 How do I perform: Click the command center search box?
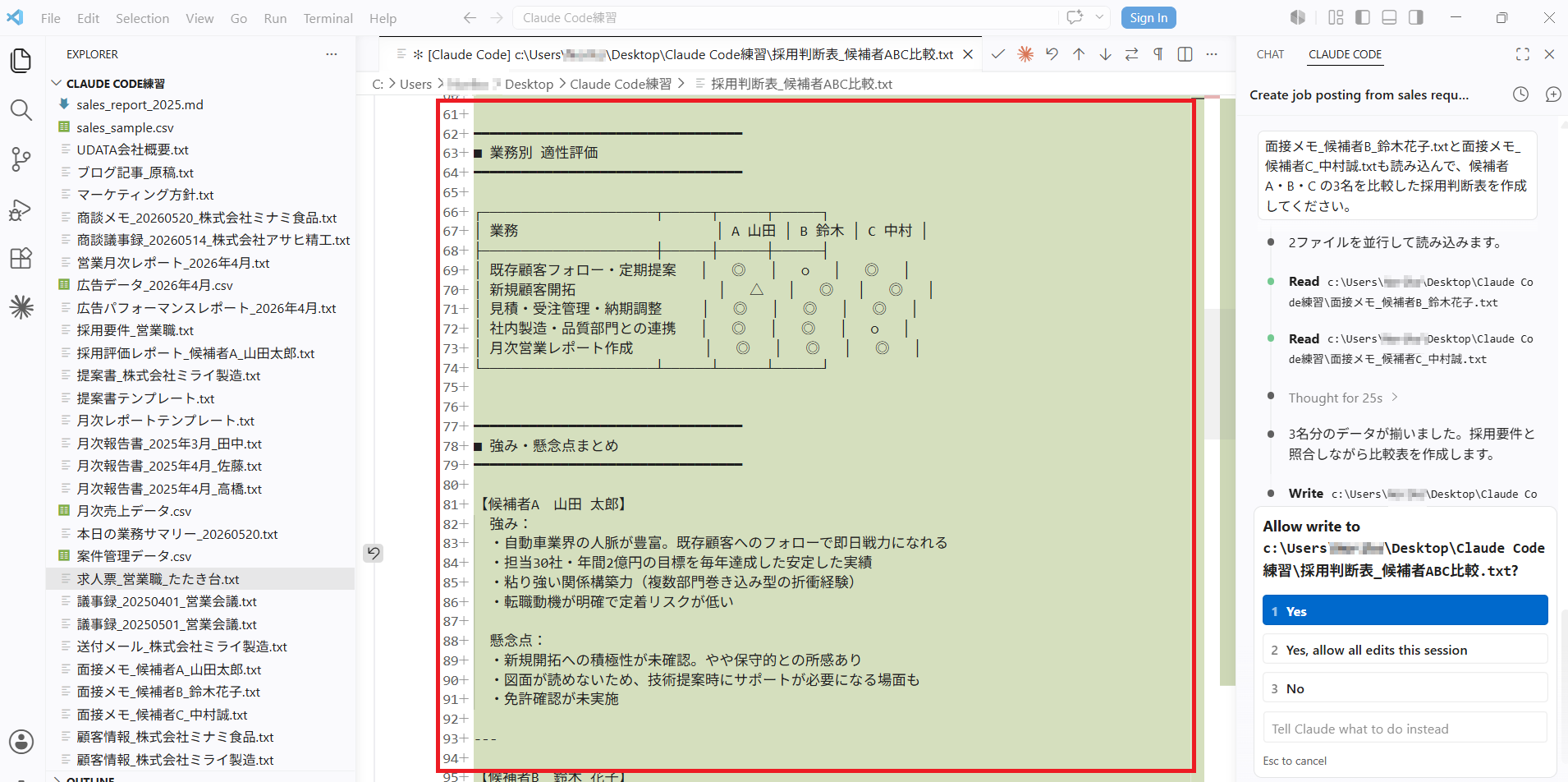tap(786, 17)
